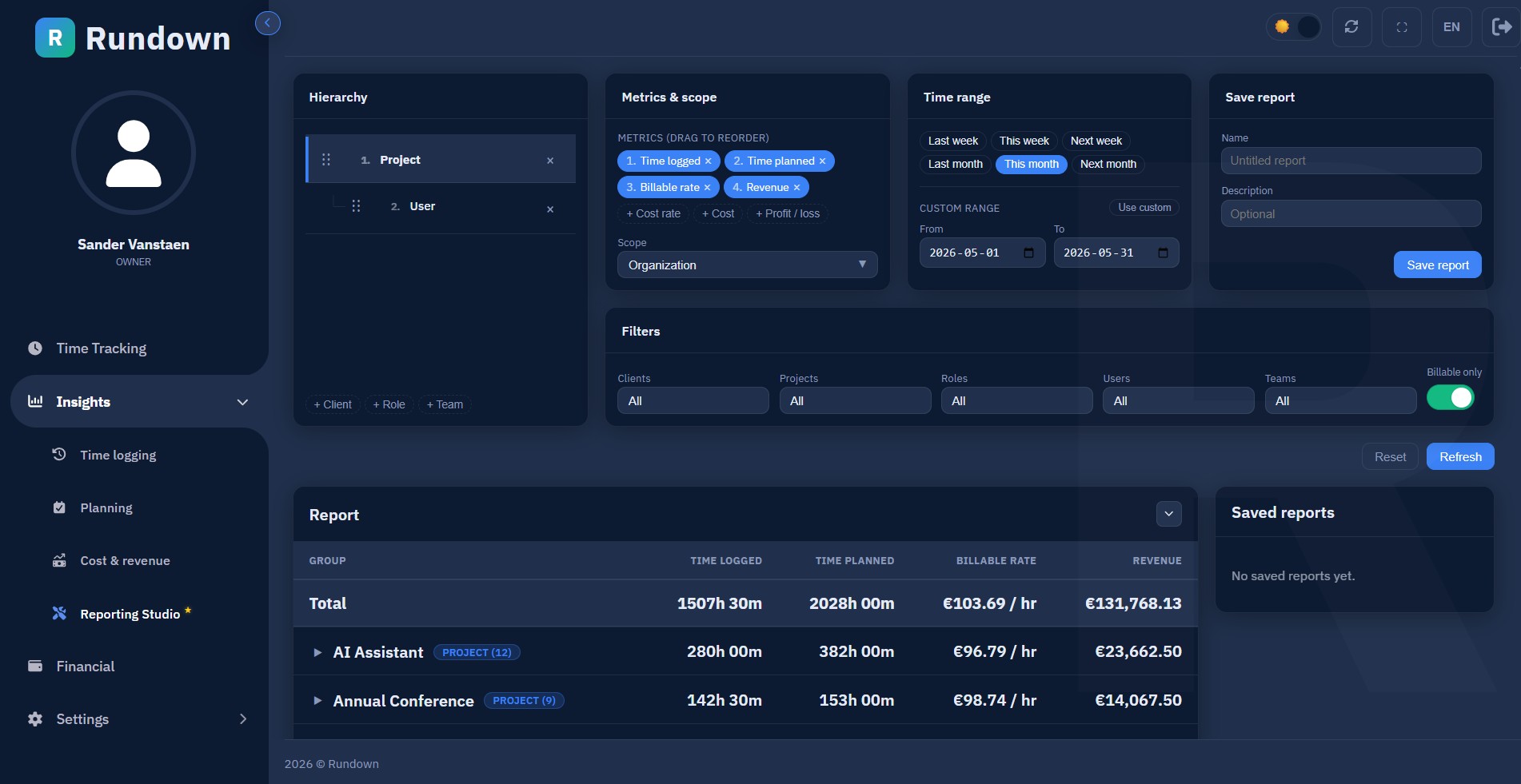Viewport: 1521px width, 784px height.
Task: Remove the Project hierarchy level
Action: (x=550, y=161)
